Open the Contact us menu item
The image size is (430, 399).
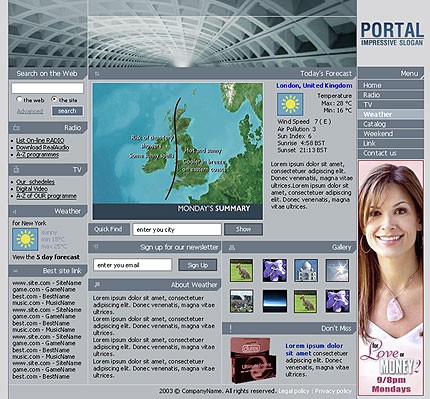click(391, 153)
